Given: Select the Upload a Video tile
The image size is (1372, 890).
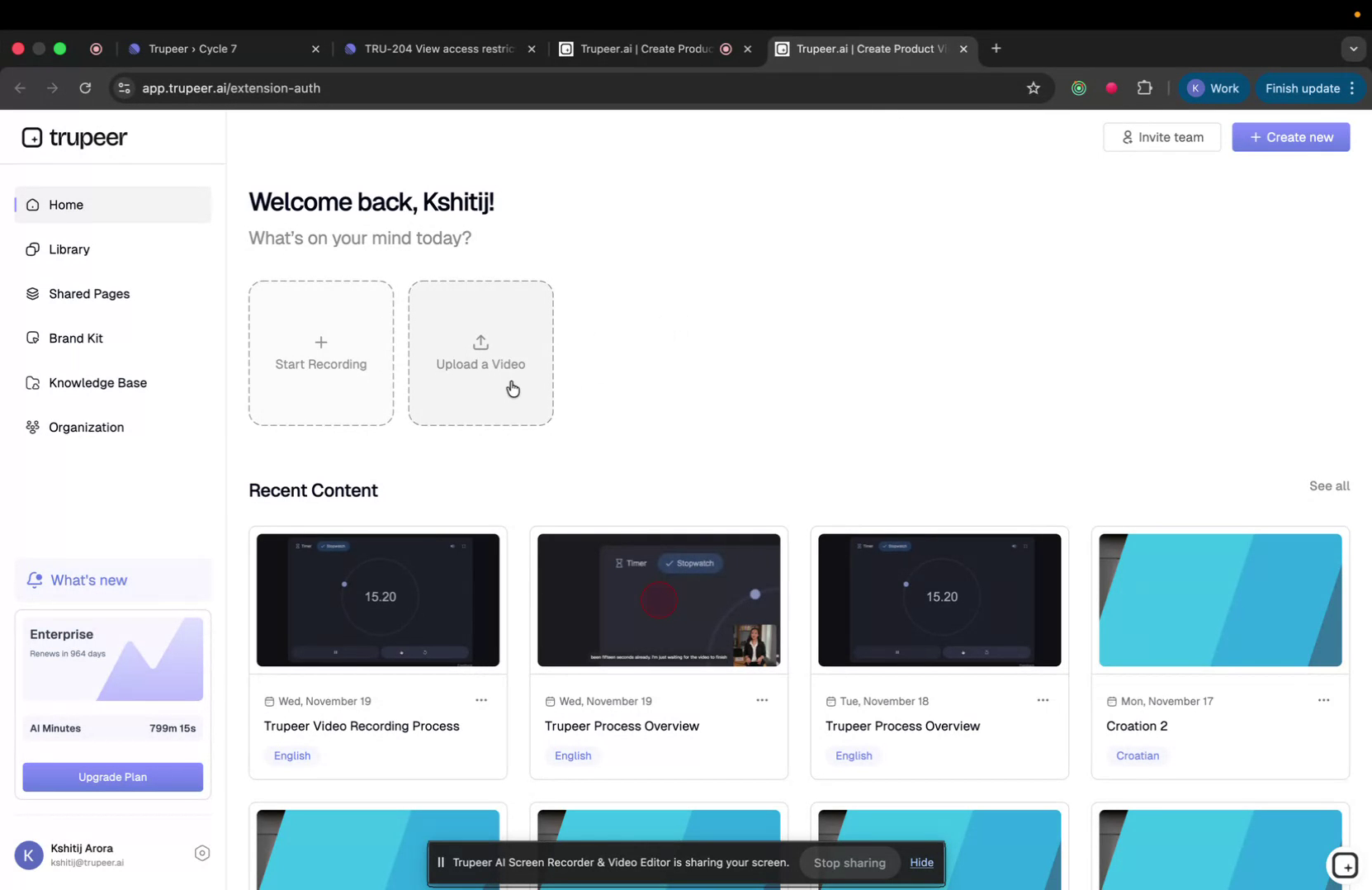Looking at the screenshot, I should [480, 353].
